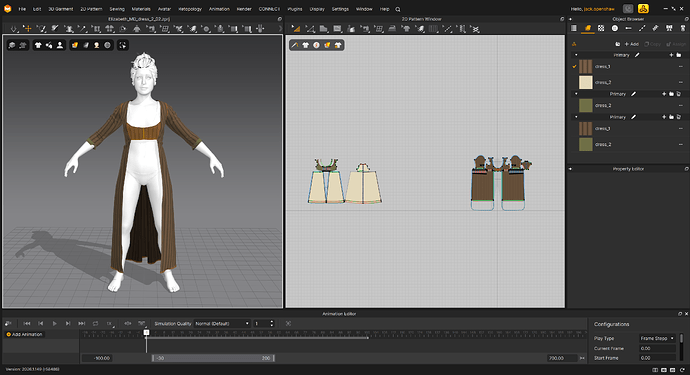
Task: Open the Topstitch diagonal-line tab
Action: click(642, 28)
